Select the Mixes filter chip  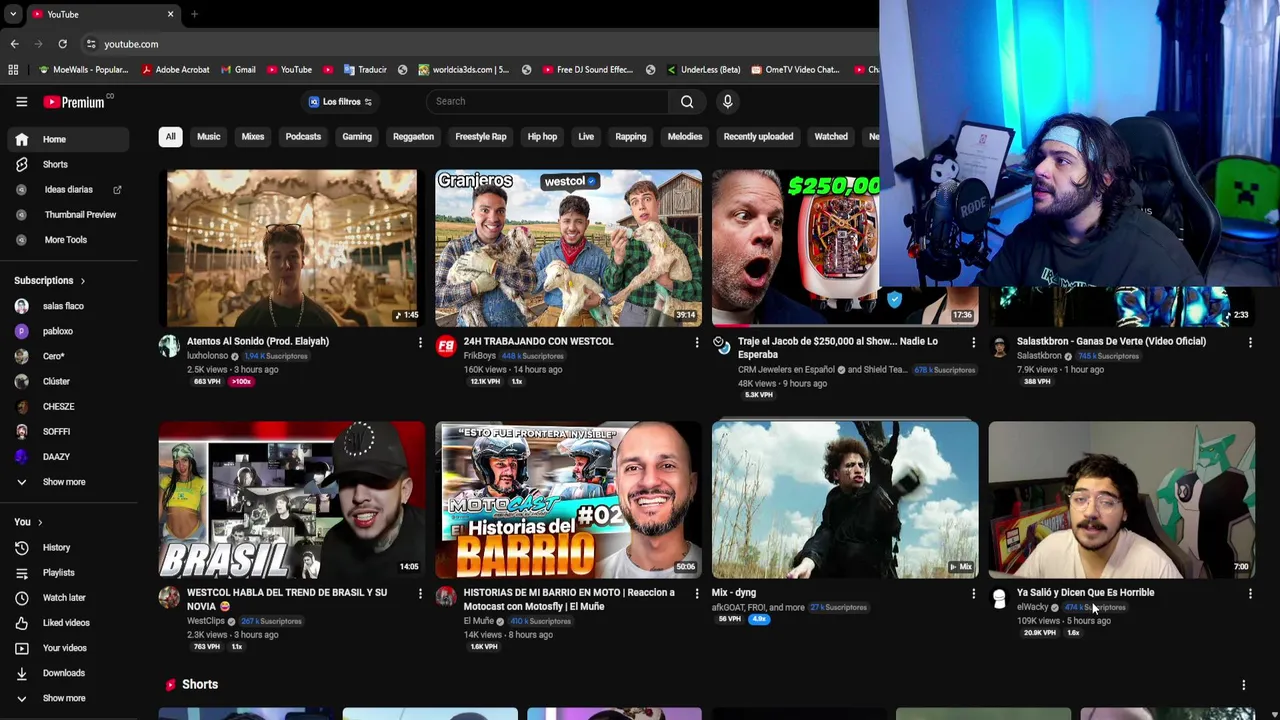click(252, 137)
